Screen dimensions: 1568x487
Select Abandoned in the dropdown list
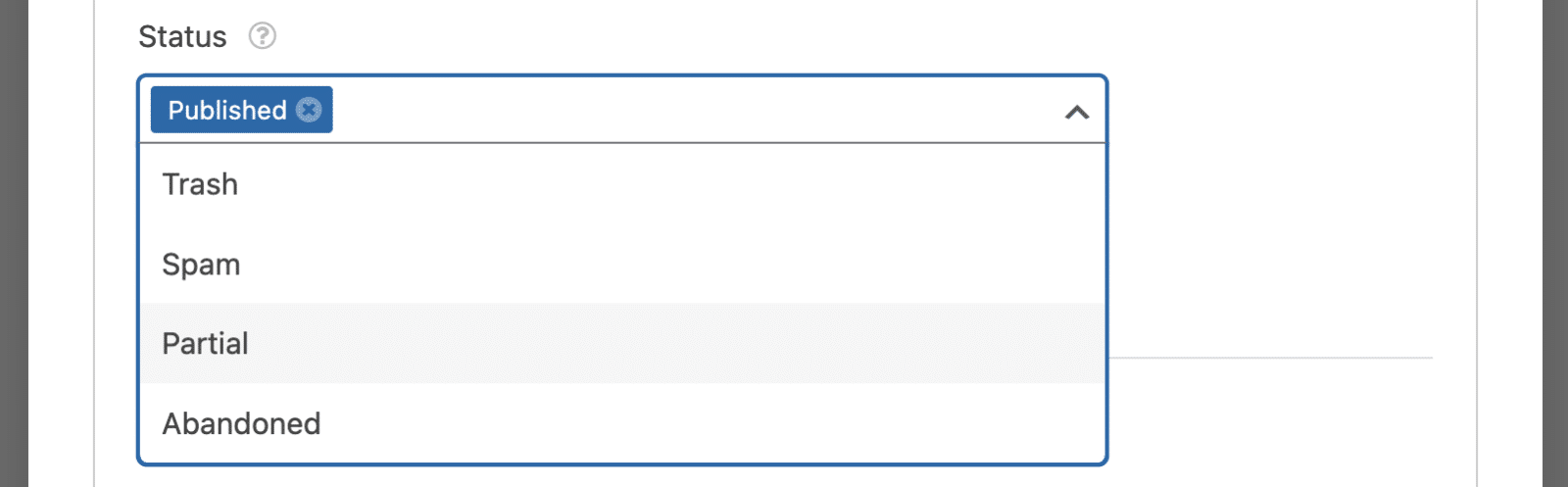[622, 423]
